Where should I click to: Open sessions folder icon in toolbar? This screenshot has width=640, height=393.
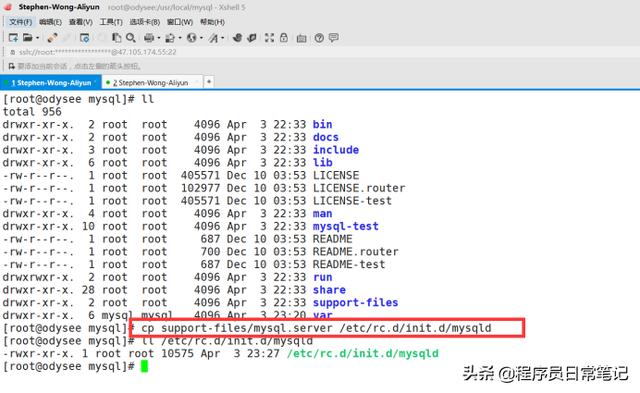pyautogui.click(x=28, y=38)
